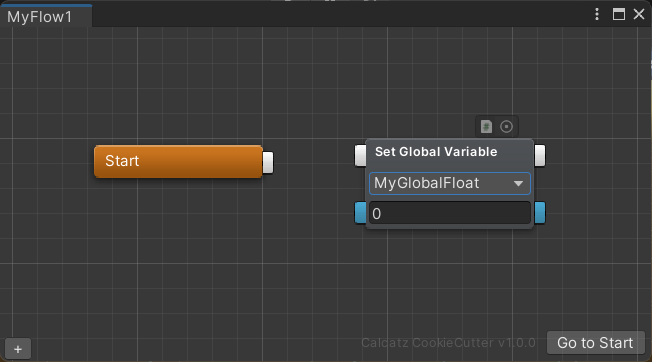Maximize the MyFlow1 window
652x362 pixels.
[x=619, y=14]
